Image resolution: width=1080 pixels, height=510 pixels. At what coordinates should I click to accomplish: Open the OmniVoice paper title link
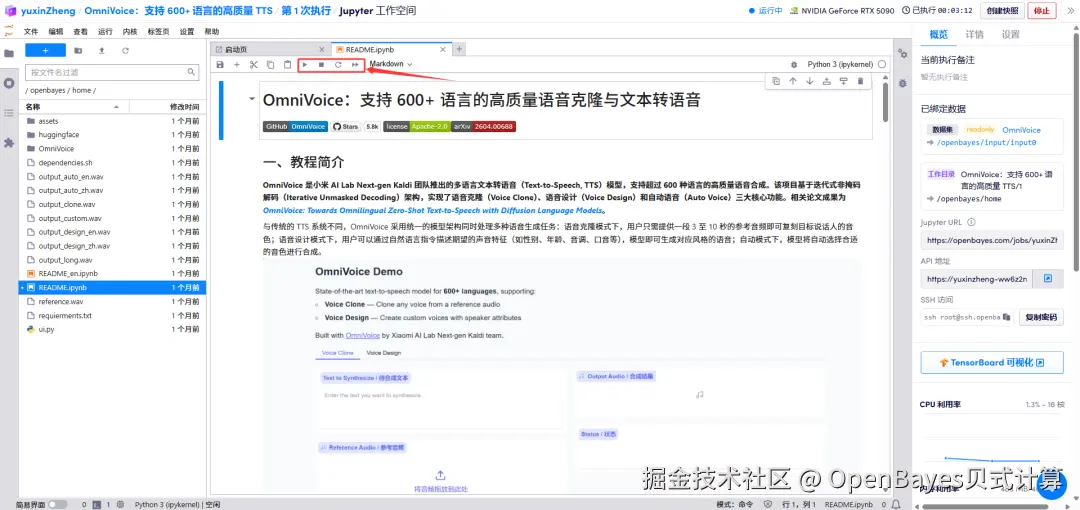[433, 211]
